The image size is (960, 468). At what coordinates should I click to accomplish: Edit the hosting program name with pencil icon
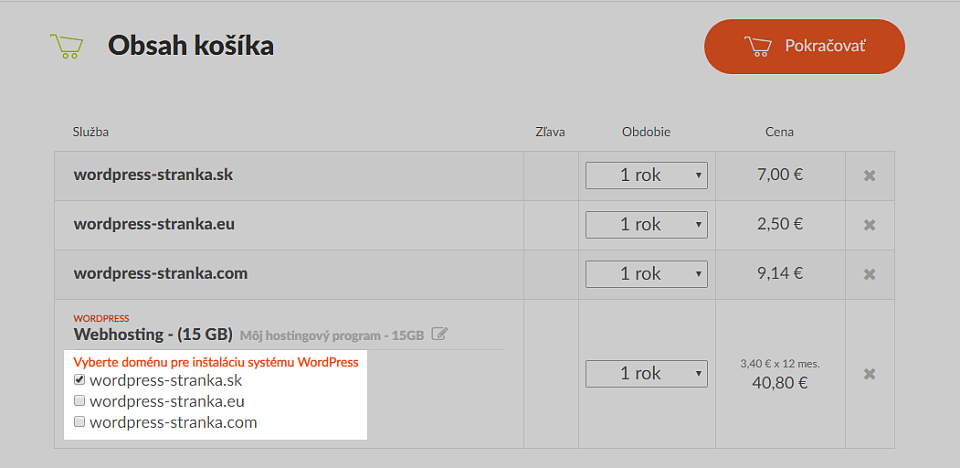[x=439, y=334]
